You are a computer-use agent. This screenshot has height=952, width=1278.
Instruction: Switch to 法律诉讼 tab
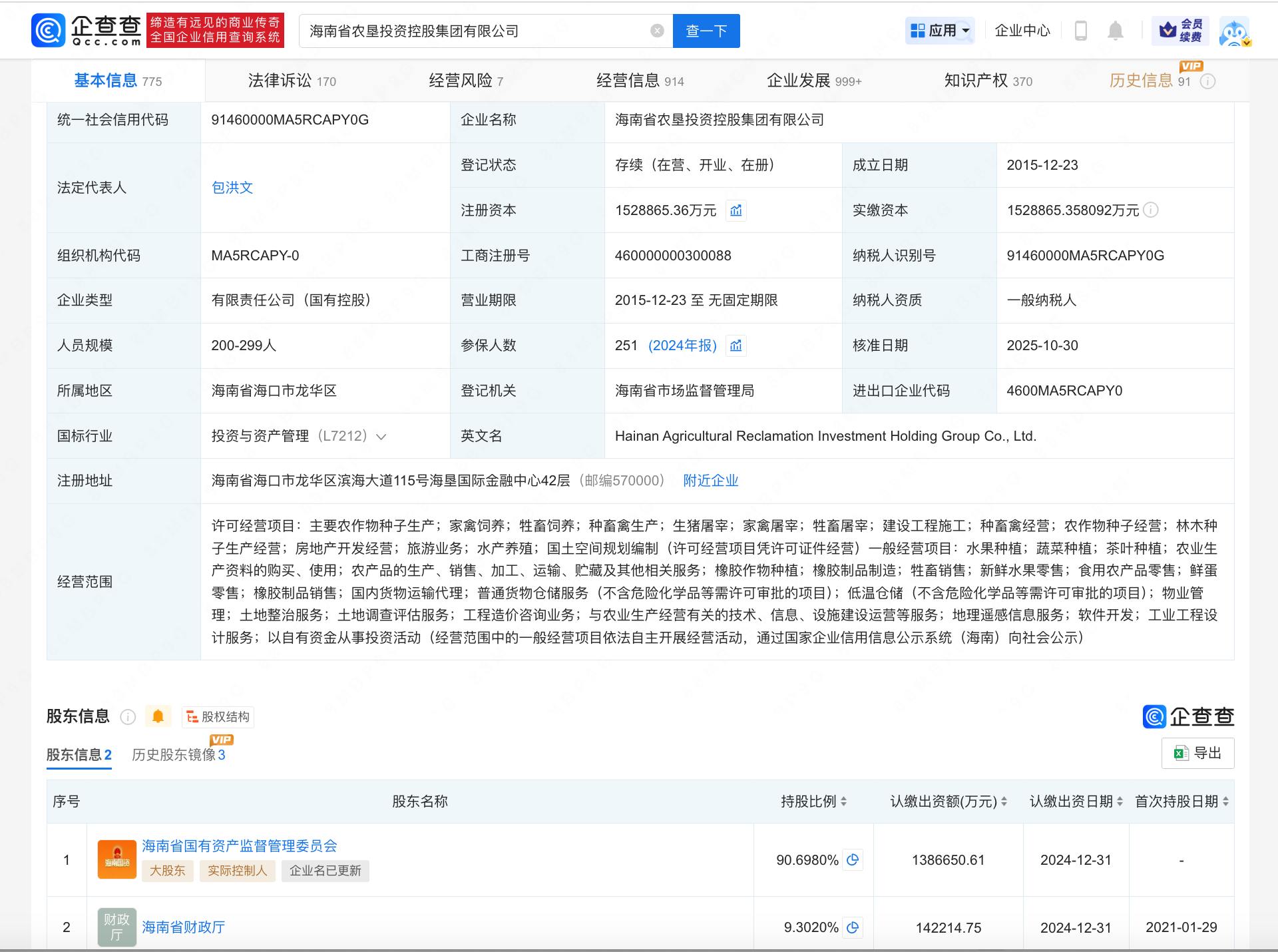(x=292, y=81)
